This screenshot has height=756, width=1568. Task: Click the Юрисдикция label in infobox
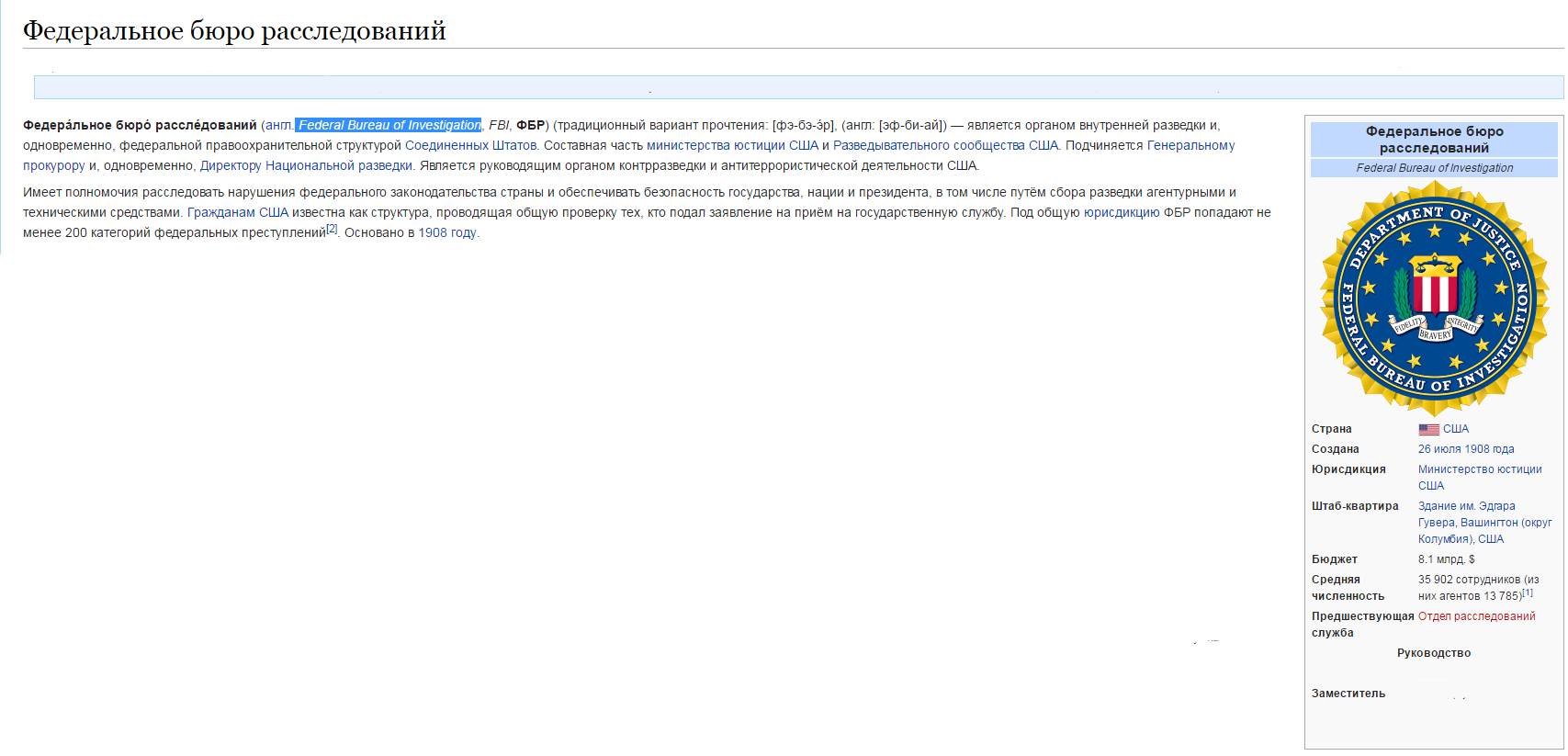[x=1348, y=469]
